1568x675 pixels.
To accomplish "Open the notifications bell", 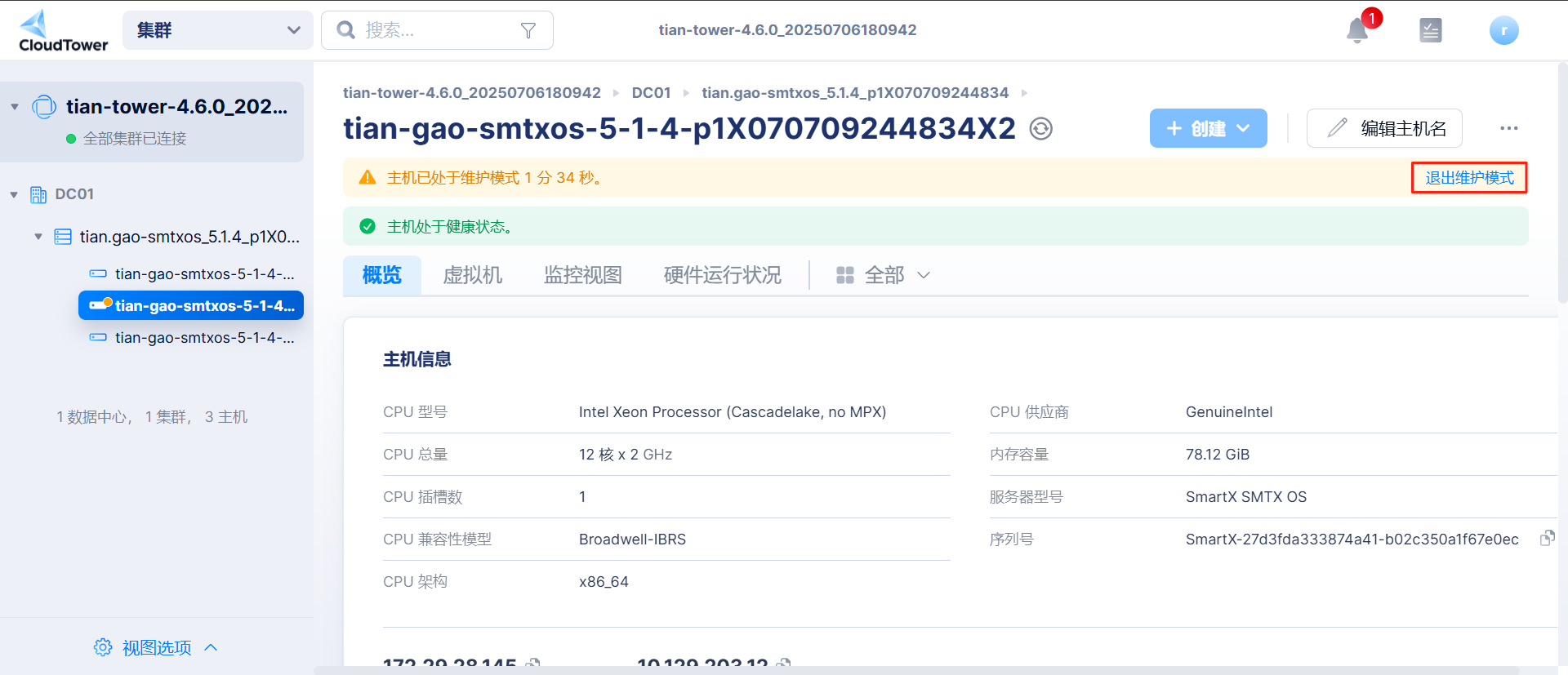I will click(1357, 30).
